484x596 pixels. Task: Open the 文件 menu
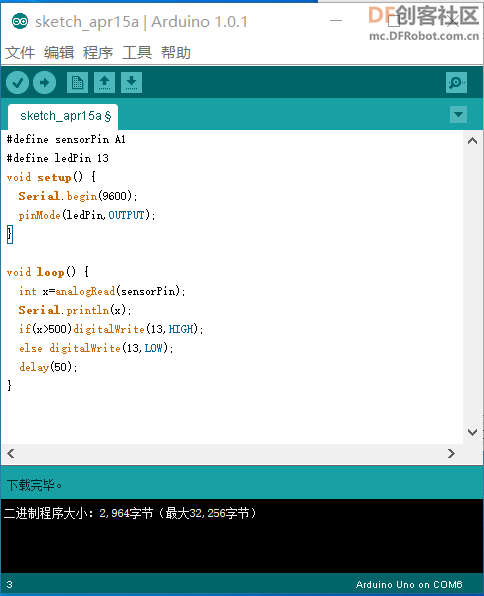point(20,52)
